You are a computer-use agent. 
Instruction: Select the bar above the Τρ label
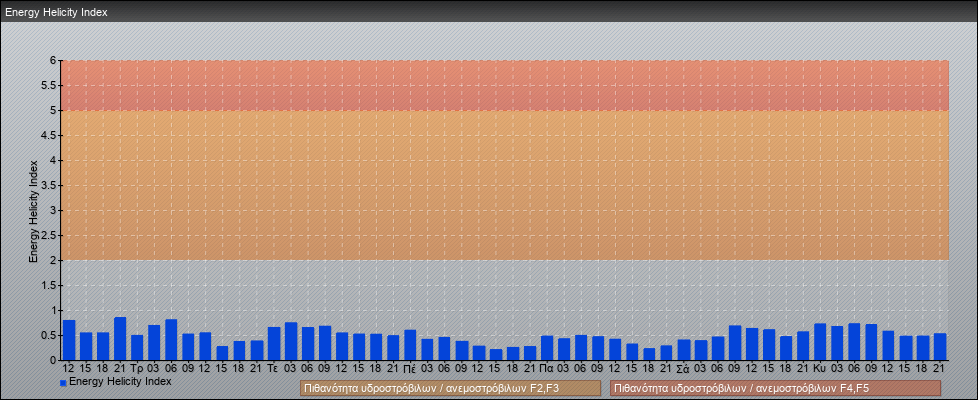click(x=137, y=347)
